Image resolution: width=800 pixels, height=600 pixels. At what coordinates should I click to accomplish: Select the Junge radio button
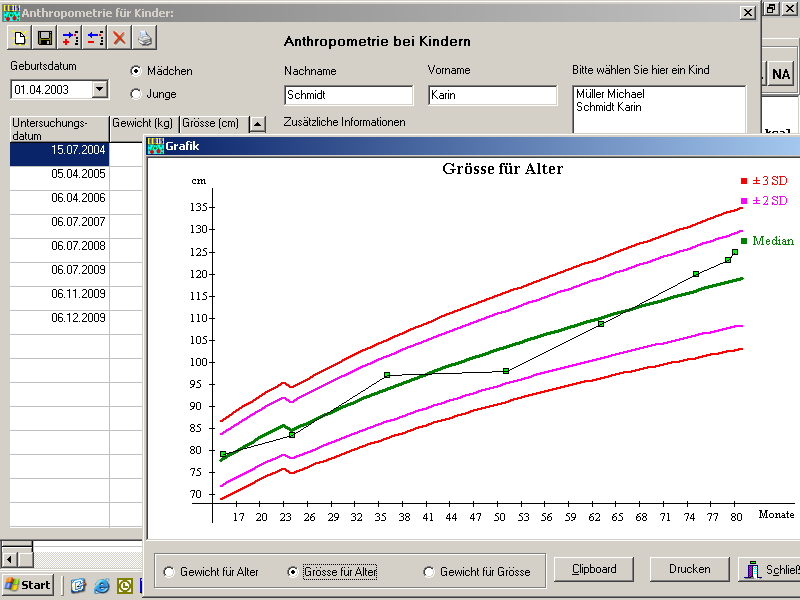click(137, 94)
